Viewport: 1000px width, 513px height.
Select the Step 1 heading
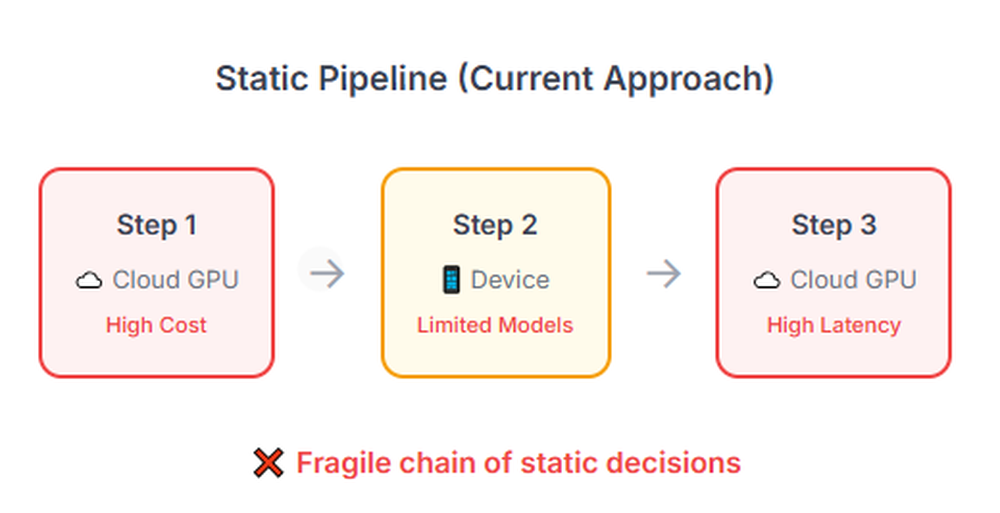[x=157, y=225]
